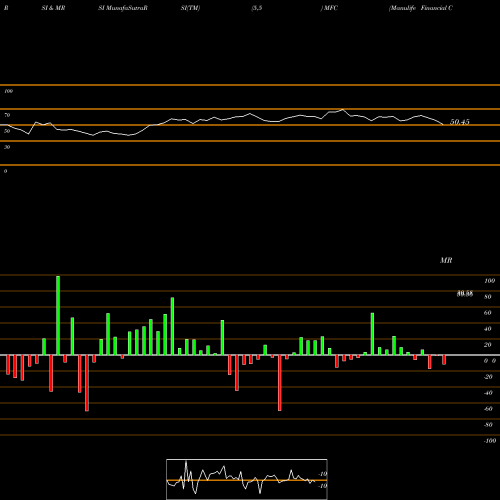Click the 'MR' label above the histogram
The height and width of the screenshot is (500, 500).
pyautogui.click(x=446, y=260)
